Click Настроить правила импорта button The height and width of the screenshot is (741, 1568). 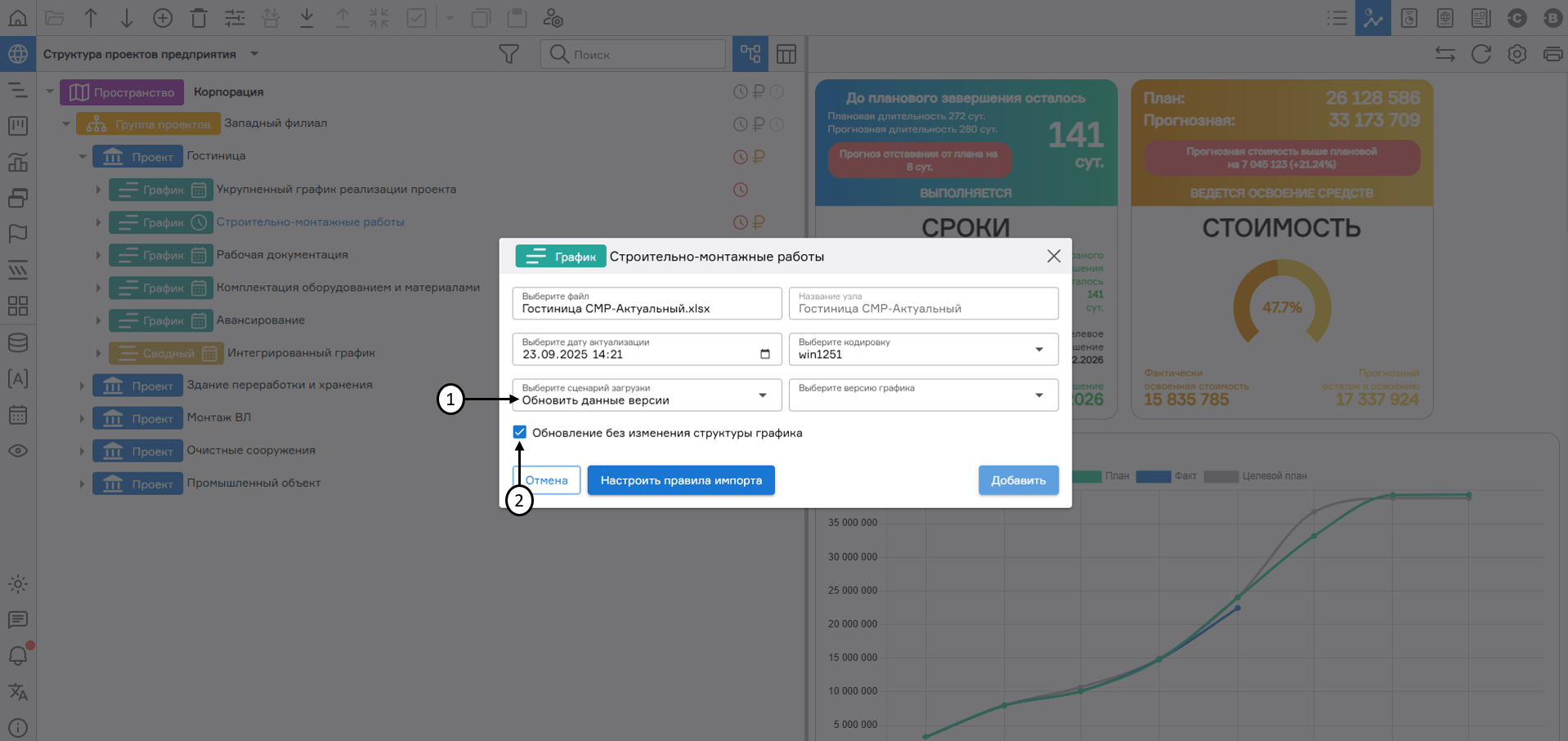[680, 480]
